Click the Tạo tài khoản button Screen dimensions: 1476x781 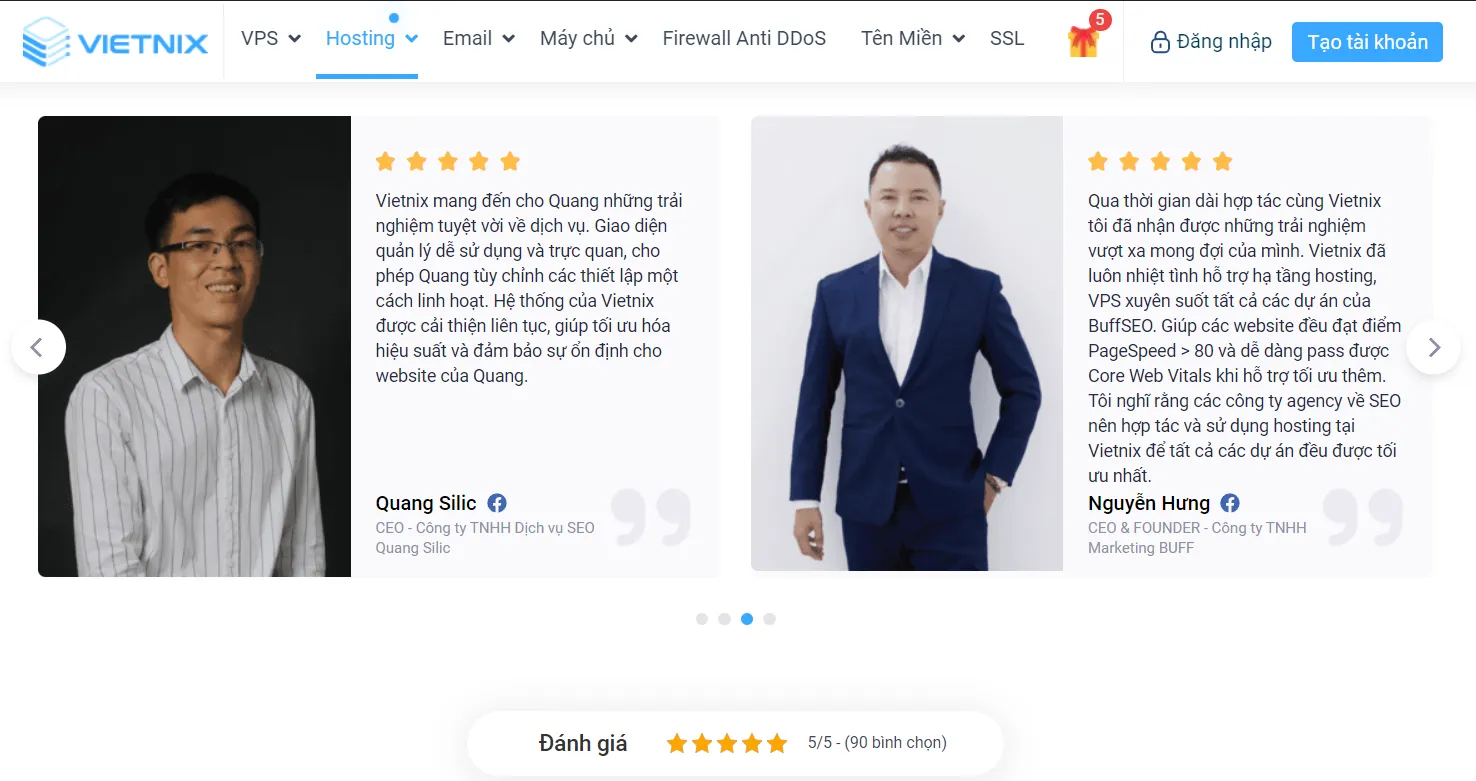pyautogui.click(x=1367, y=42)
